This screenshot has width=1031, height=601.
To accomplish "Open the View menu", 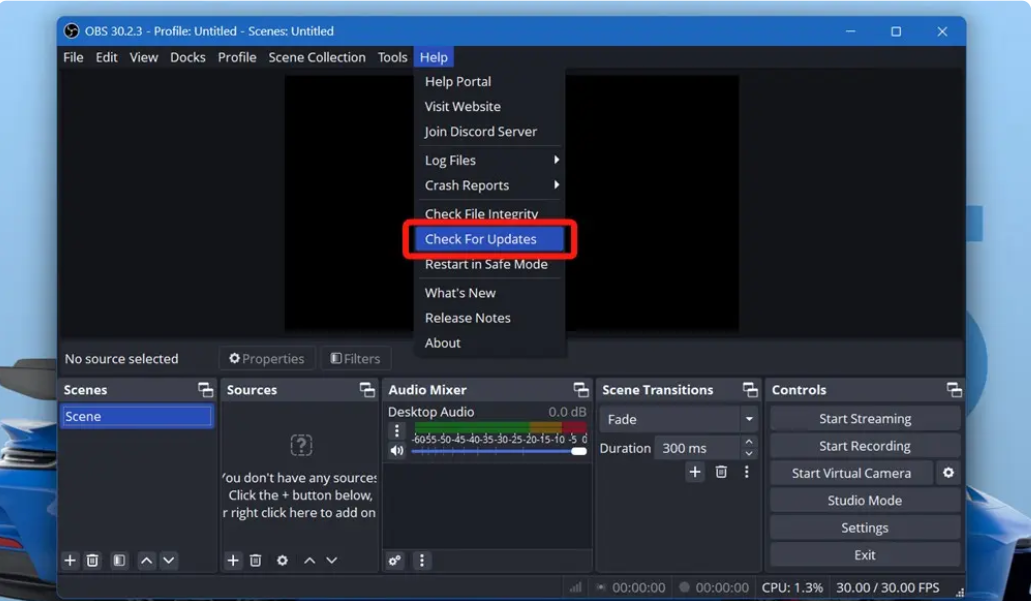I will click(x=143, y=57).
